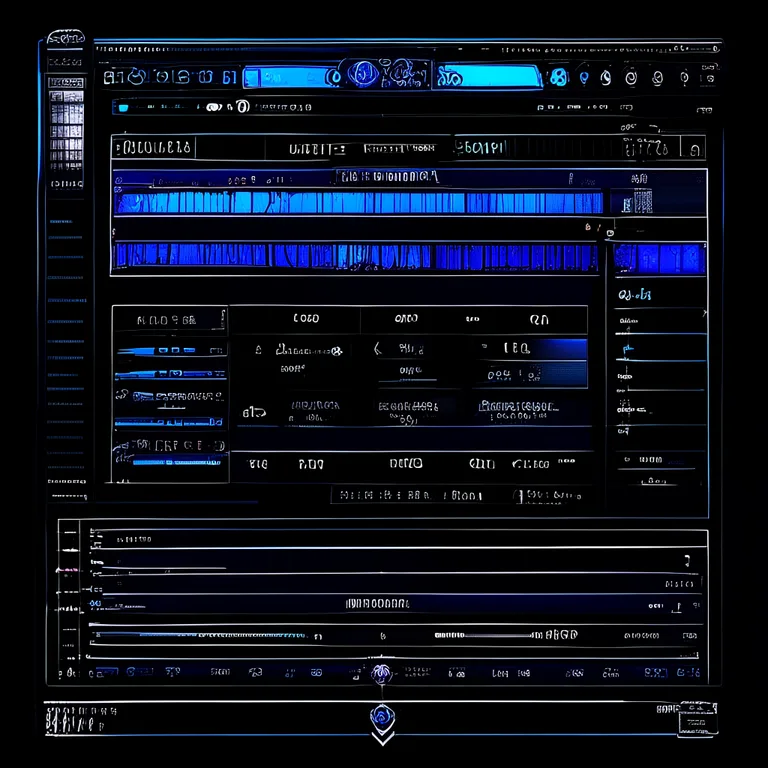Click the small boxed button at bottom-right corner

(x=697, y=723)
